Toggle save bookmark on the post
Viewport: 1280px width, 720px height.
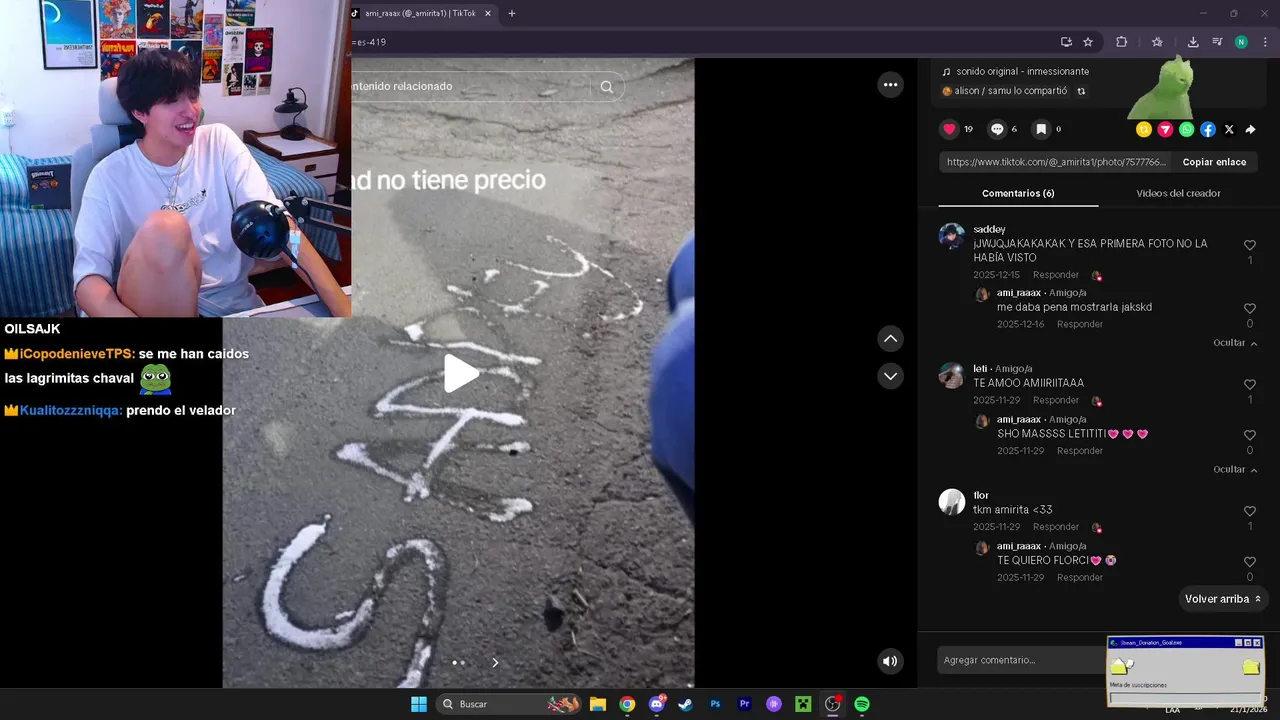click(x=1041, y=129)
